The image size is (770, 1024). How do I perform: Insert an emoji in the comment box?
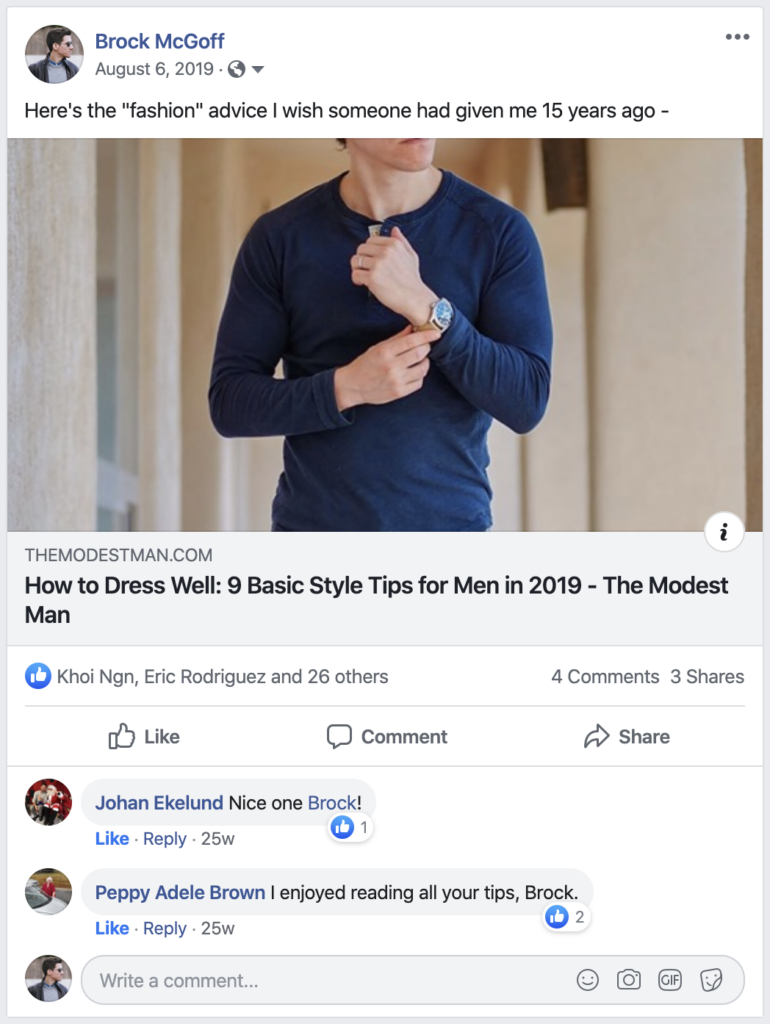coord(588,980)
